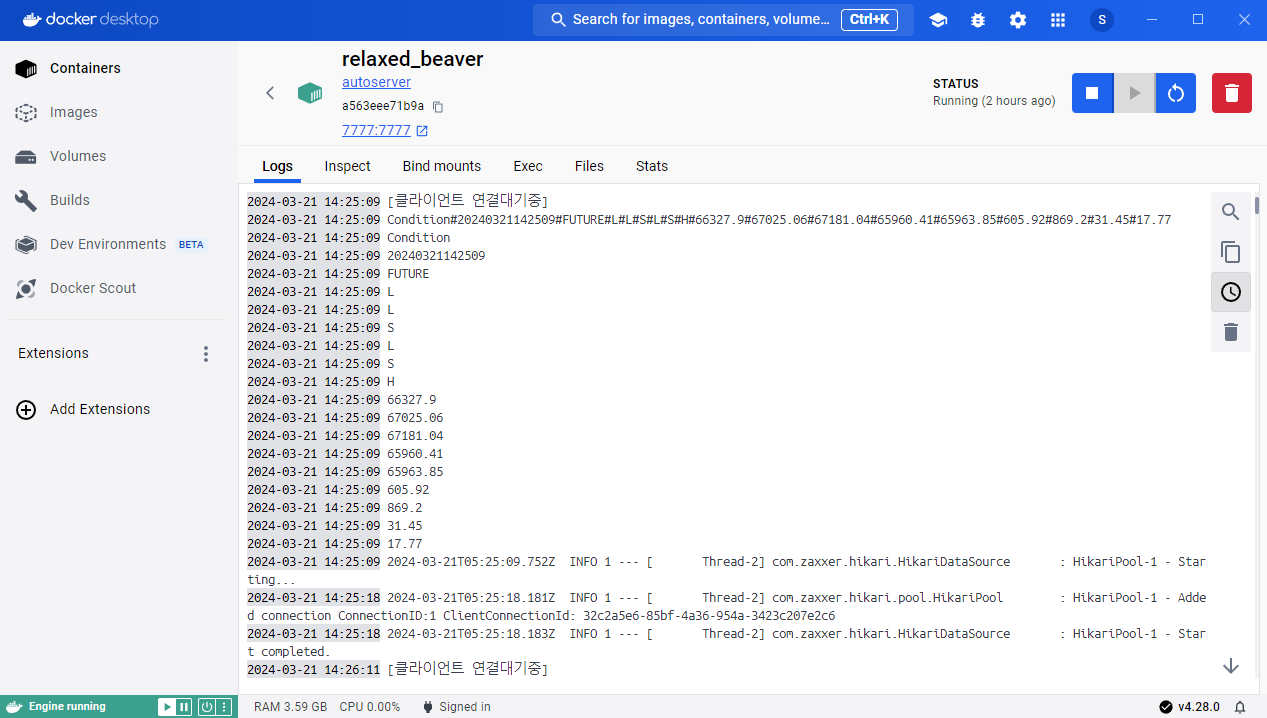
Task: Open the Learning center graduation cap icon
Action: pos(938,20)
